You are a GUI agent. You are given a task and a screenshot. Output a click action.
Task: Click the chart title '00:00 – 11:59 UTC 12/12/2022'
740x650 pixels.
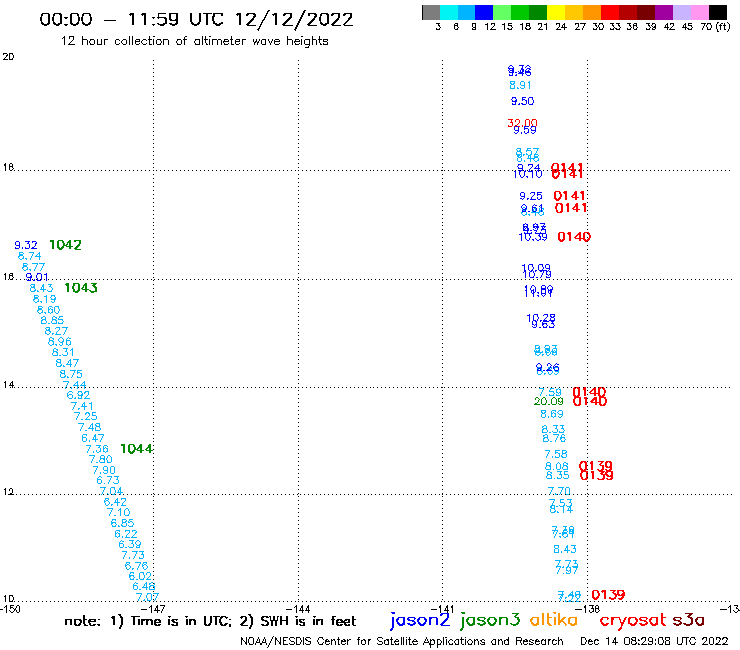click(x=196, y=19)
